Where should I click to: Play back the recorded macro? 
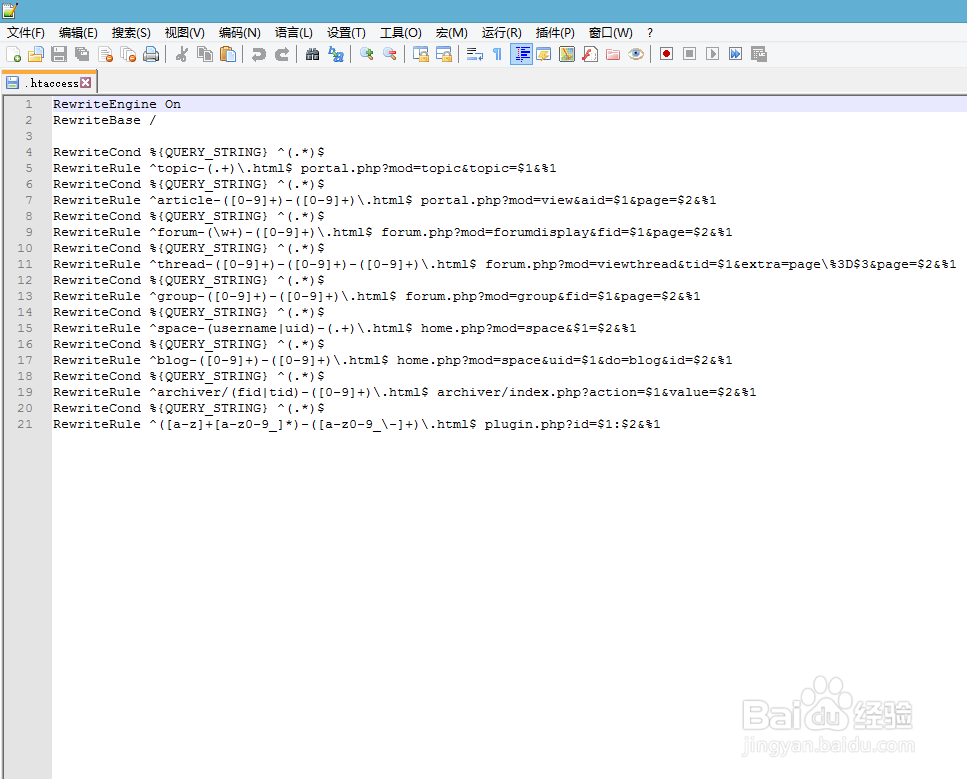[712, 54]
